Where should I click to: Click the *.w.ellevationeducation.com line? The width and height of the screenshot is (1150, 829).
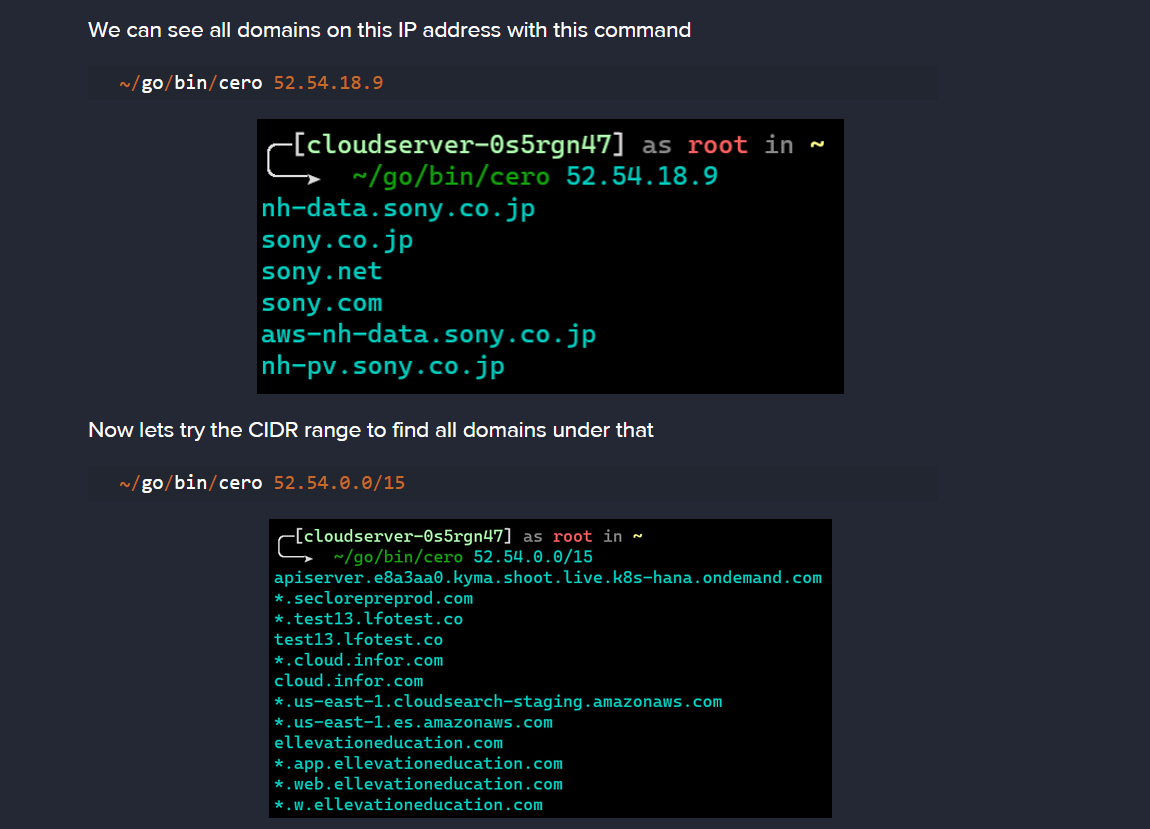[409, 805]
